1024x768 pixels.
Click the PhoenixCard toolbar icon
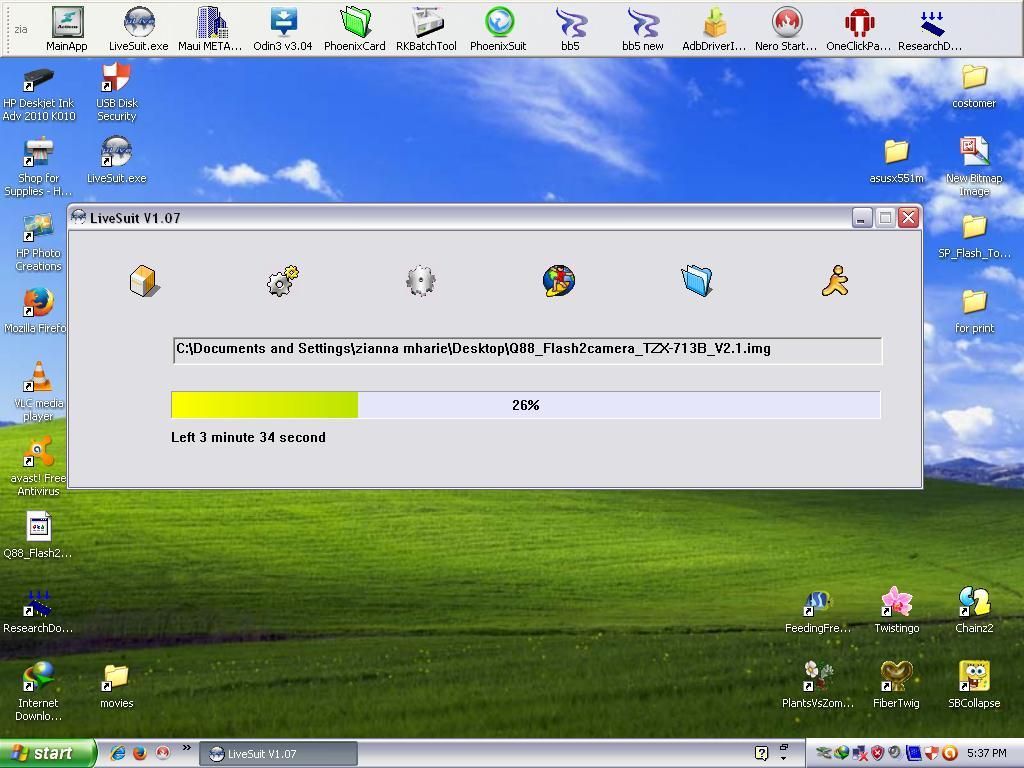click(354, 28)
